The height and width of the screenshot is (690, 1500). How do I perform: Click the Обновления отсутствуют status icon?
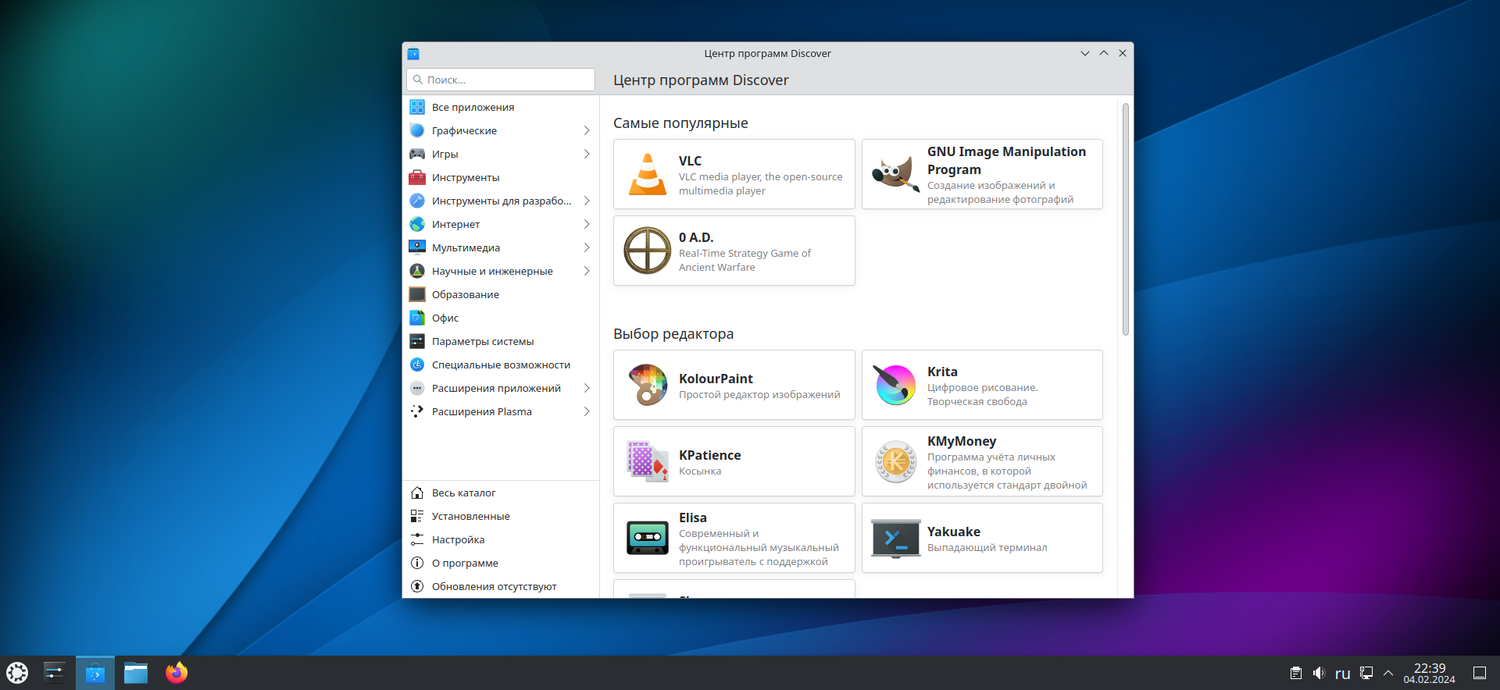click(x=417, y=587)
